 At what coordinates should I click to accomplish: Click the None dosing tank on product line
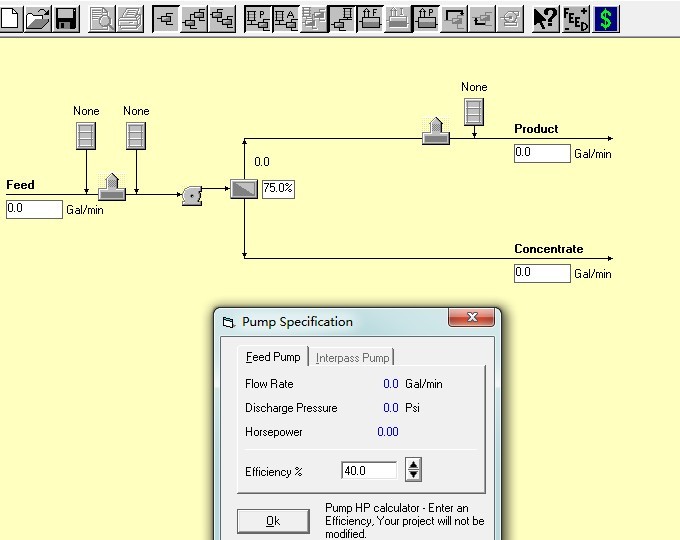[474, 112]
